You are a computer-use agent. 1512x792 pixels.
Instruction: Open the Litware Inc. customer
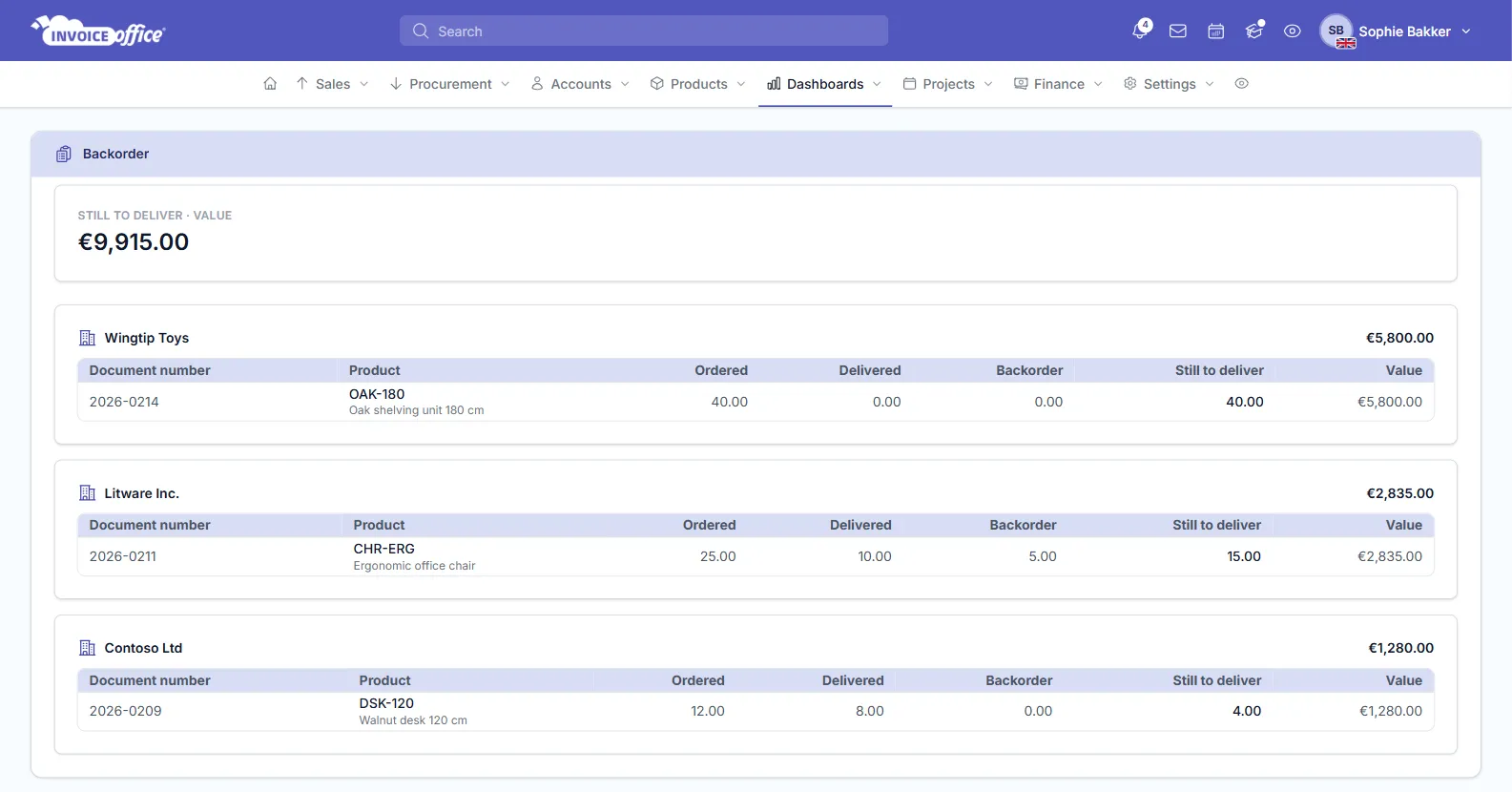142,493
